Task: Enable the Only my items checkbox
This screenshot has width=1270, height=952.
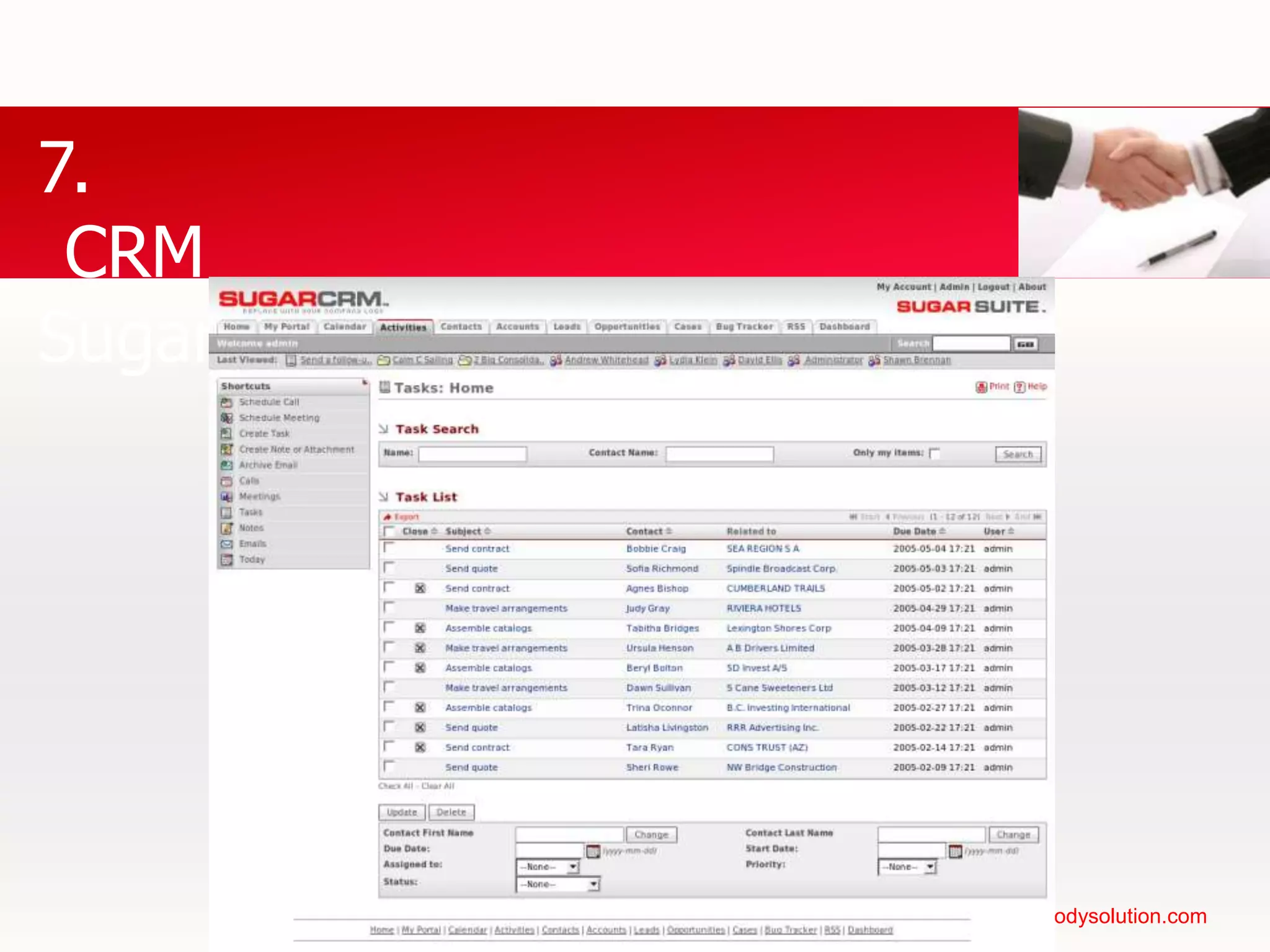Action: pyautogui.click(x=935, y=454)
